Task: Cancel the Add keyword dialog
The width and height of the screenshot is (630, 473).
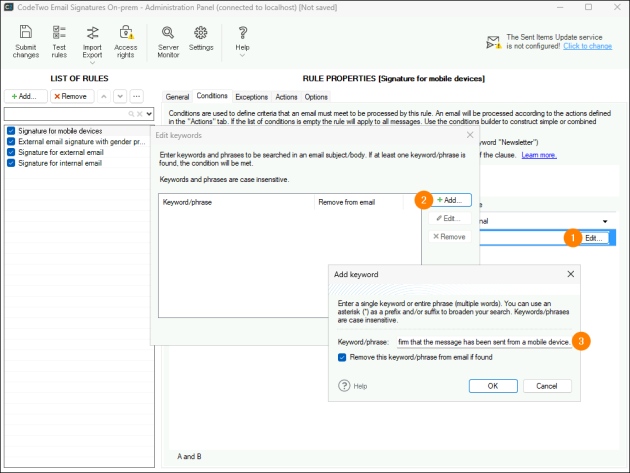Action: [547, 386]
